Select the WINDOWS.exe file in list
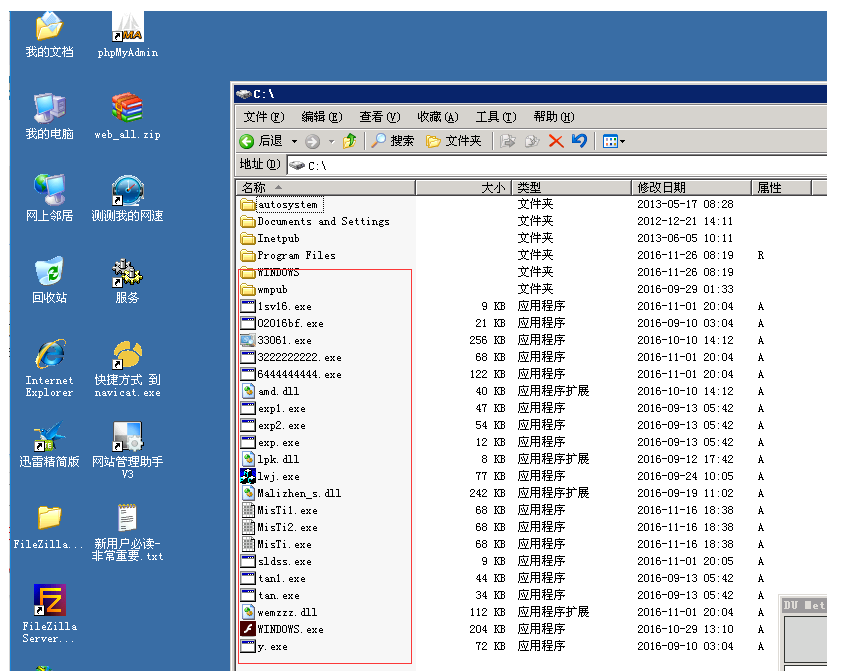848x671 pixels. pos(290,629)
